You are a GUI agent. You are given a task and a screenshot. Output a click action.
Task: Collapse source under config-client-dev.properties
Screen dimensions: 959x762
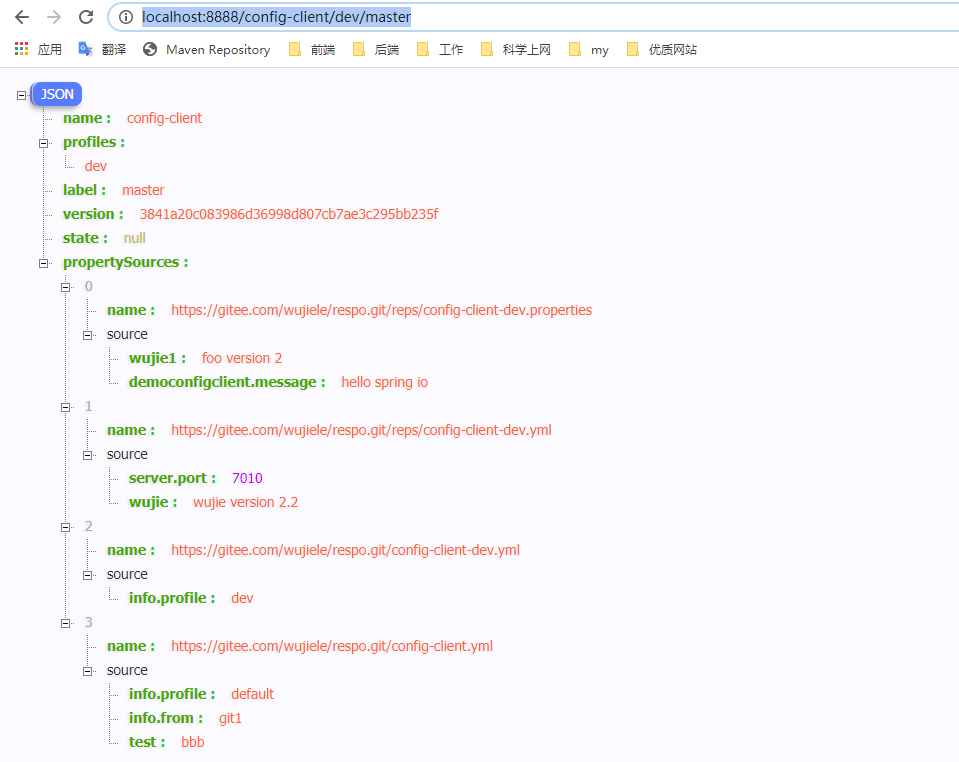pos(87,335)
